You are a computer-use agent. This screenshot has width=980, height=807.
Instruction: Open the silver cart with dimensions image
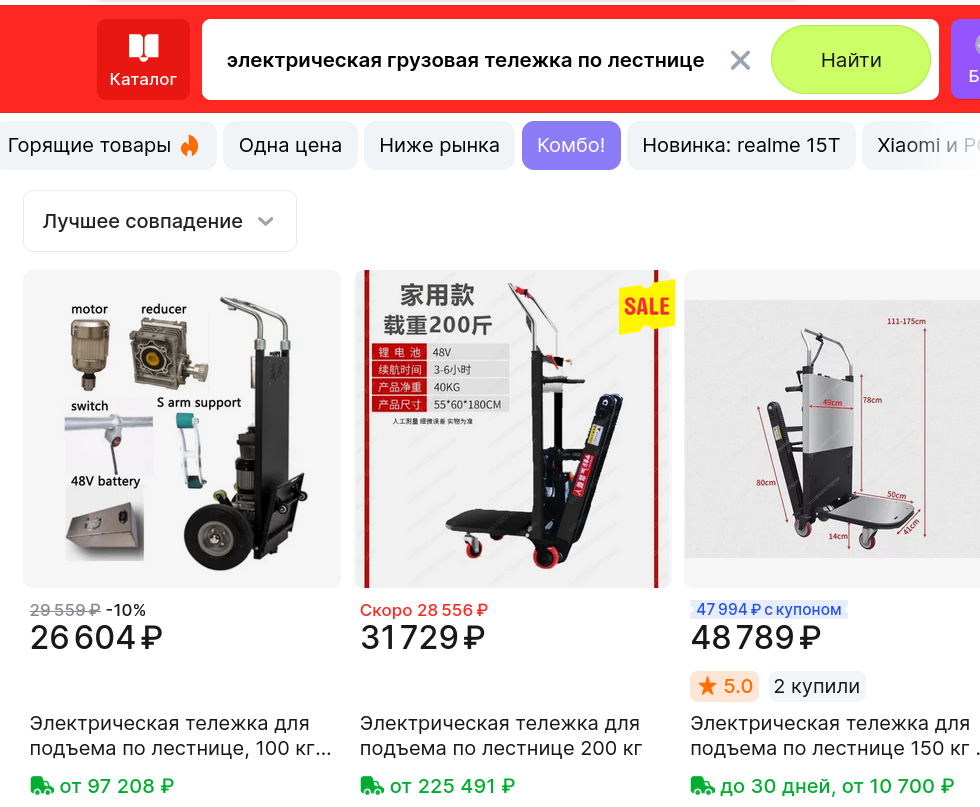click(832, 429)
